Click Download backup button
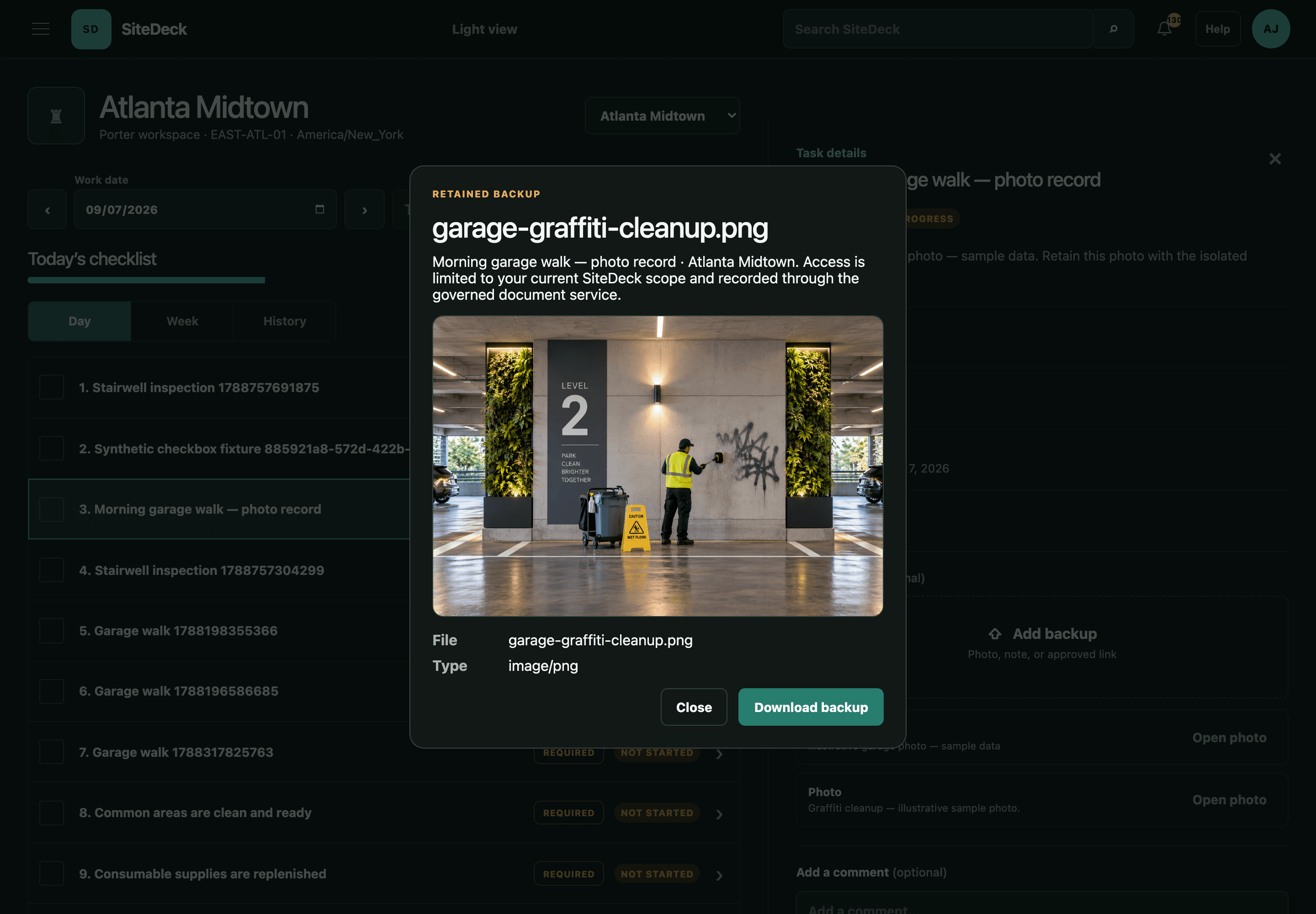 [x=810, y=707]
